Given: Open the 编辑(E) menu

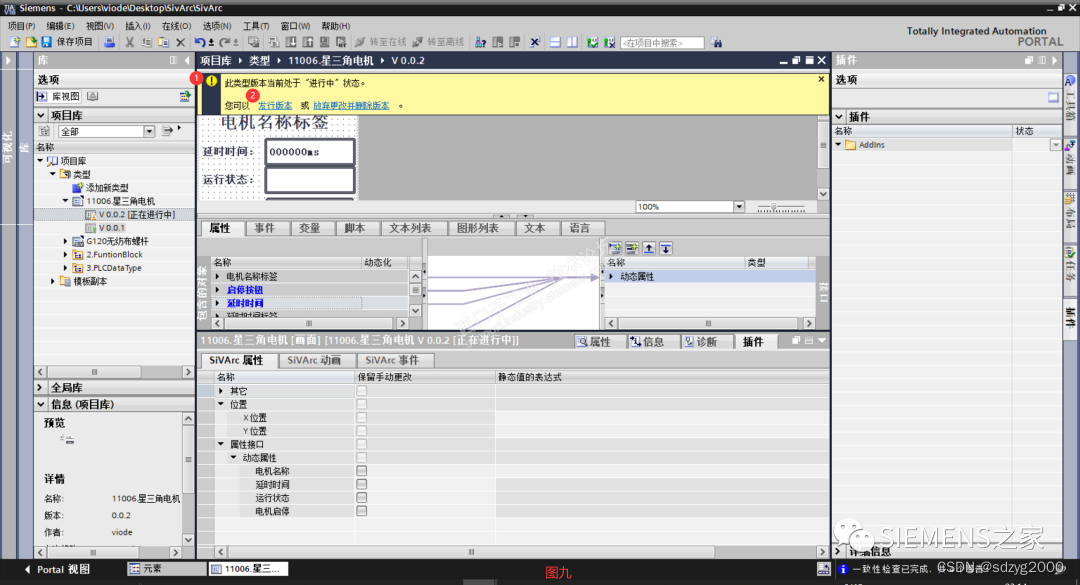Looking at the screenshot, I should coord(61,25).
